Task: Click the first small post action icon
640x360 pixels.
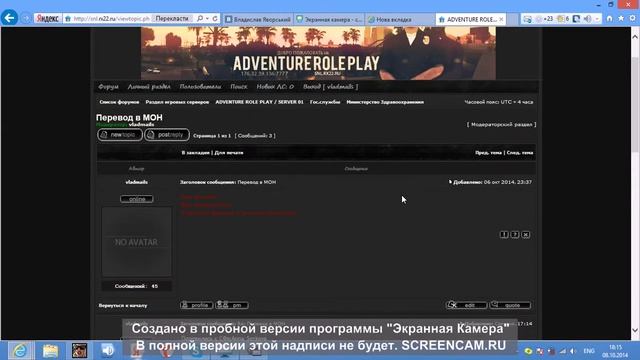Action: click(504, 234)
